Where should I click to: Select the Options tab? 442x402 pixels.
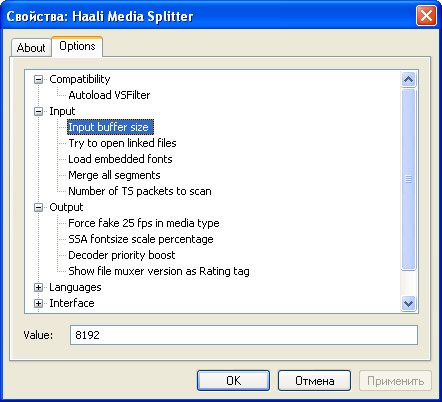77,46
